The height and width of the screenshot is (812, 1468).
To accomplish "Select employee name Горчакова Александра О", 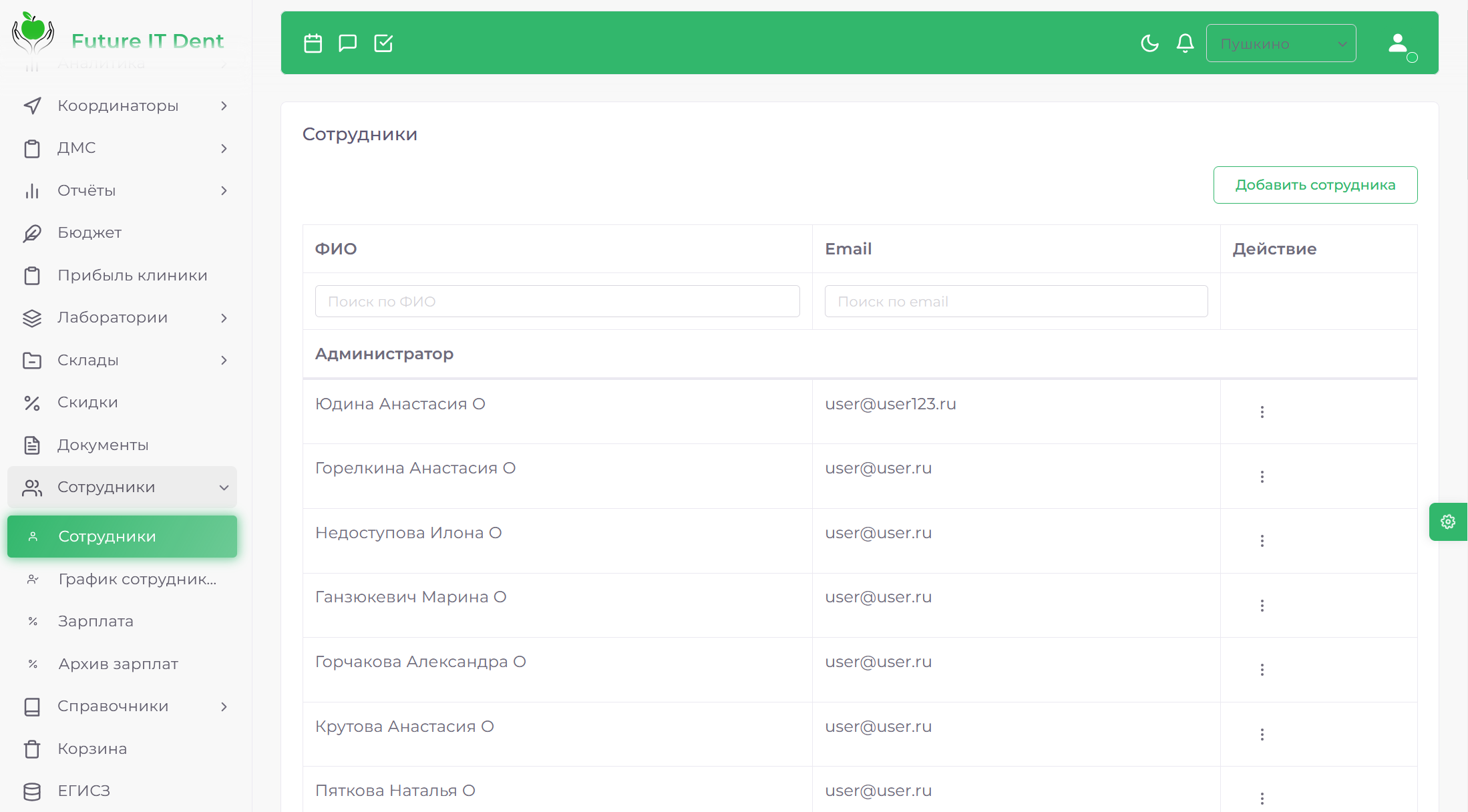I will pyautogui.click(x=421, y=662).
